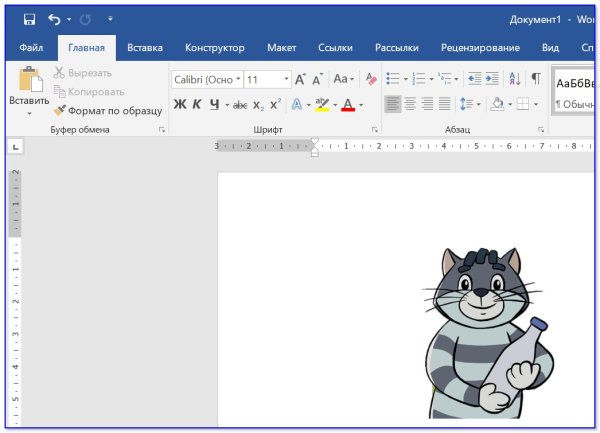Toggle Bold (Ж) formatting

point(180,104)
